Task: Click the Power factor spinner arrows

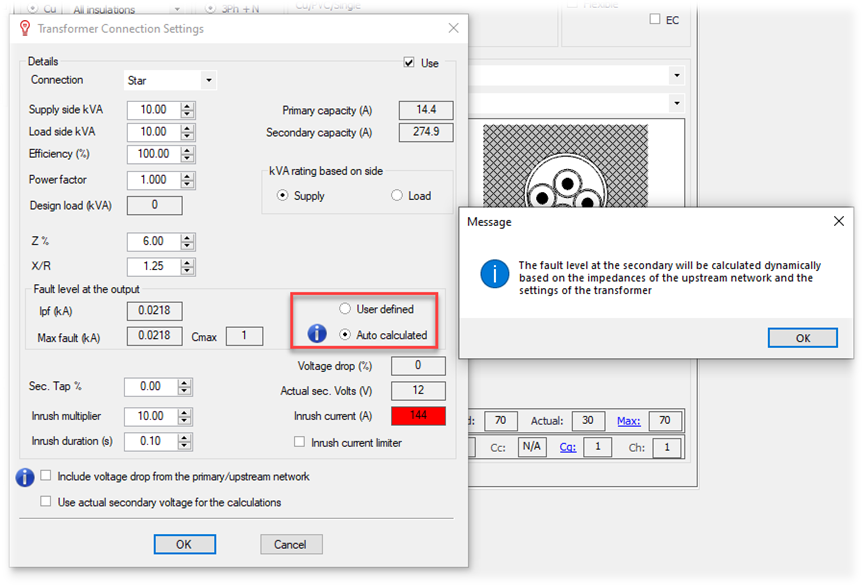Action: coord(188,180)
